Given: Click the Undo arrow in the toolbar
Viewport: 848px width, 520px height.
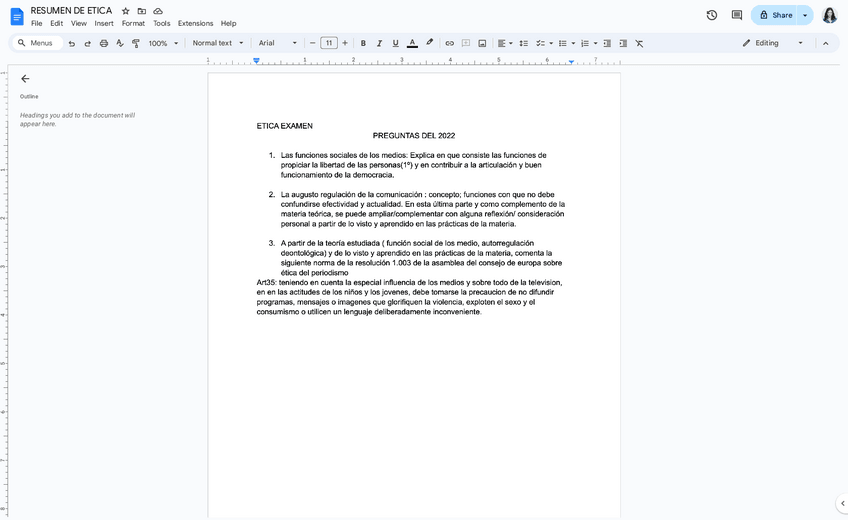Looking at the screenshot, I should 72,43.
